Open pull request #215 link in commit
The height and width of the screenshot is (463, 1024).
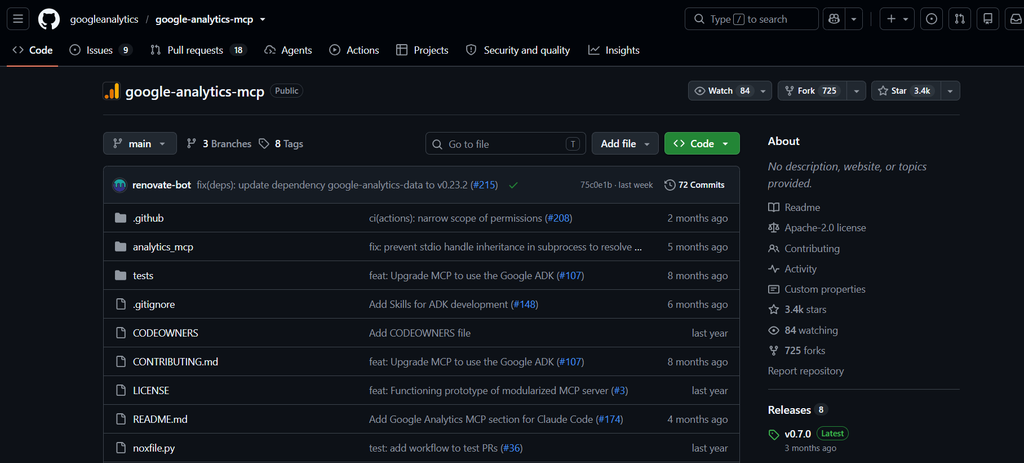[484, 185]
